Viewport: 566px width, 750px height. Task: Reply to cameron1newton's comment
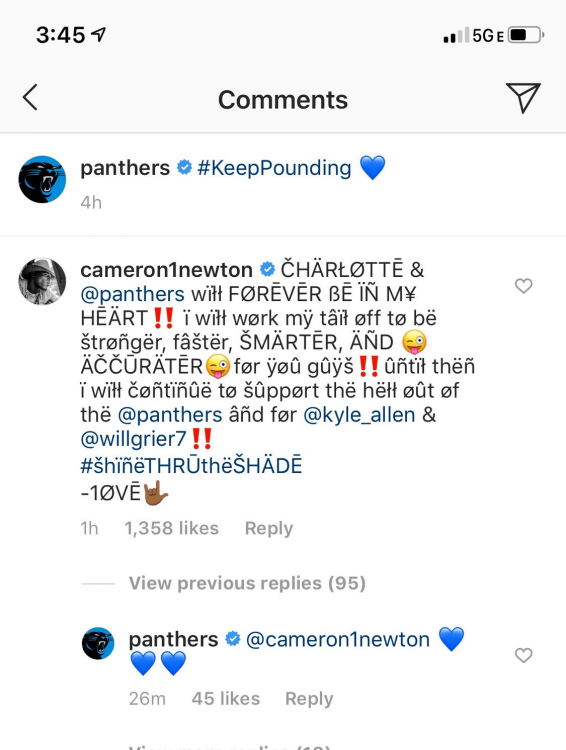click(269, 528)
